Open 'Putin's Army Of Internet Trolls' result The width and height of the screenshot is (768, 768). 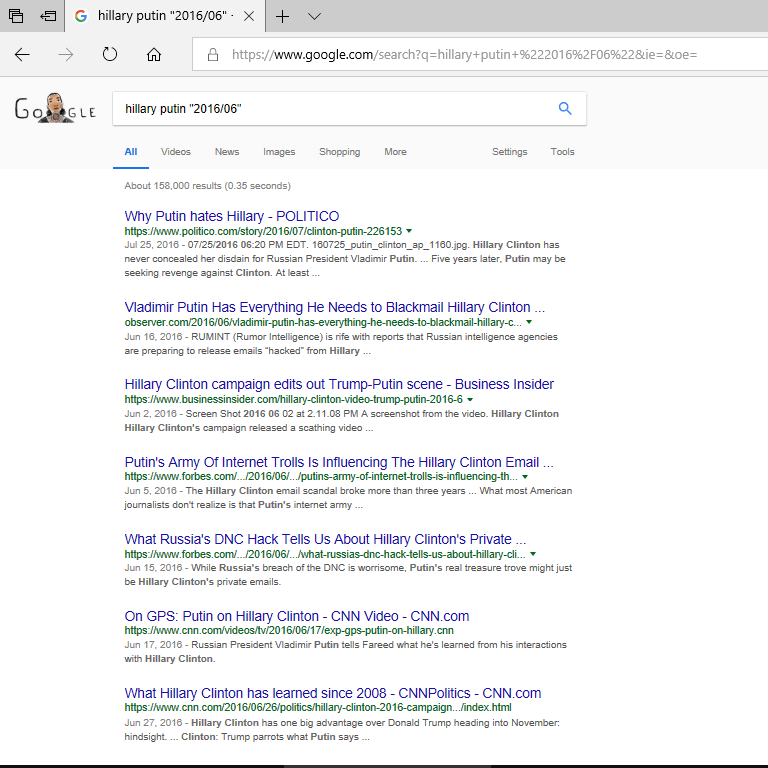point(339,462)
